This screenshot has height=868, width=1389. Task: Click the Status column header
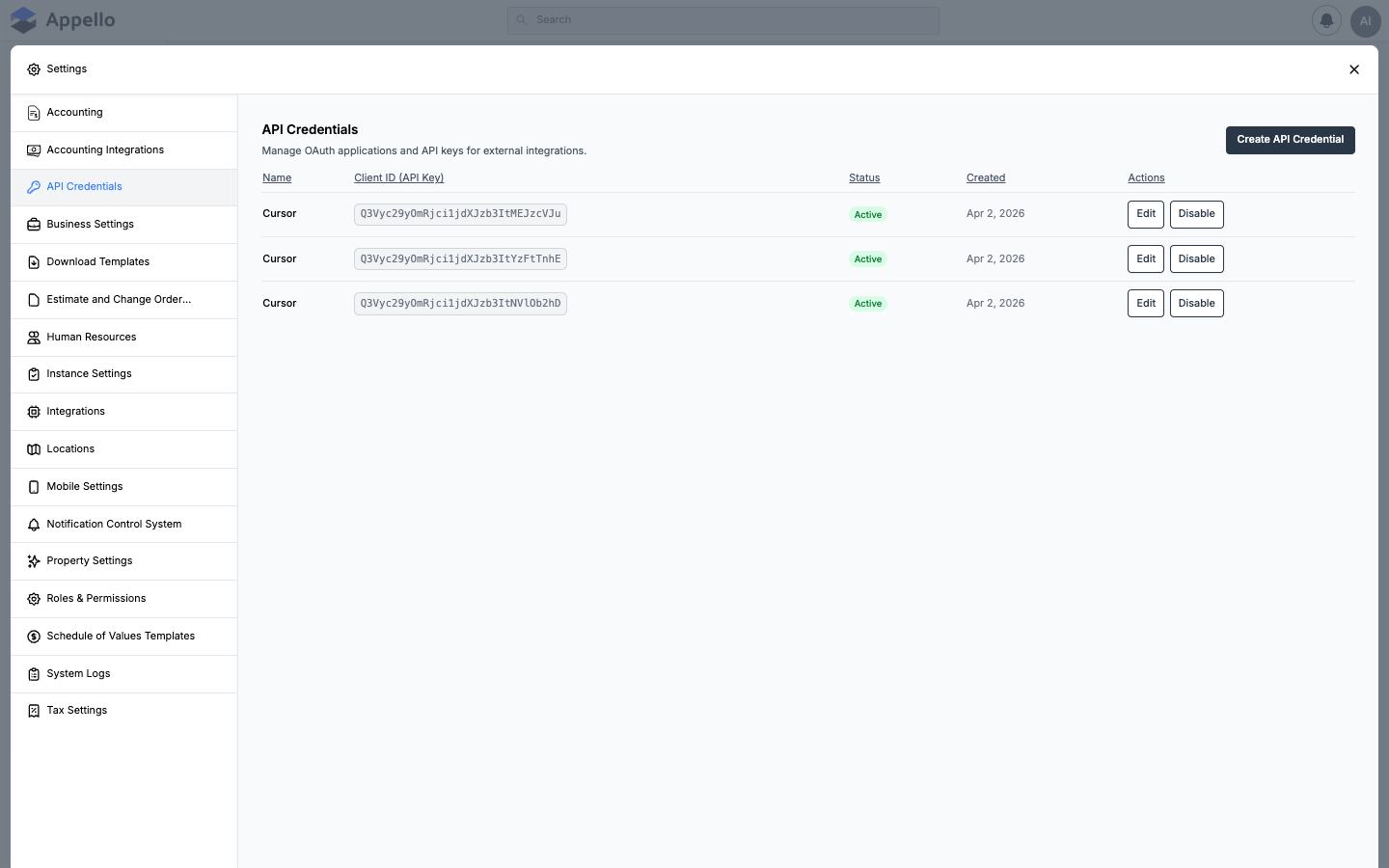tap(864, 178)
